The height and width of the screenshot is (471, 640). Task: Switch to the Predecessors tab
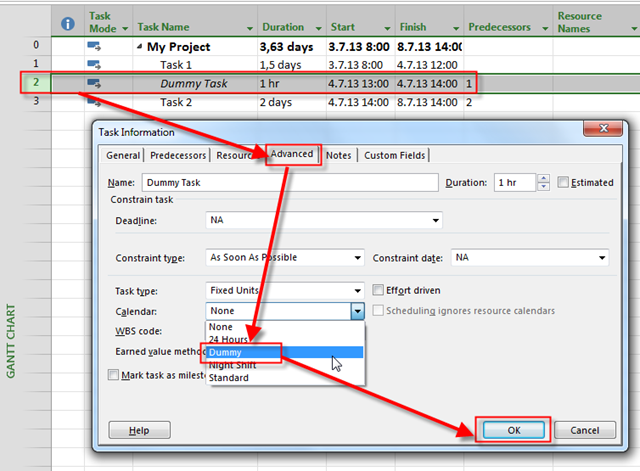pyautogui.click(x=179, y=155)
